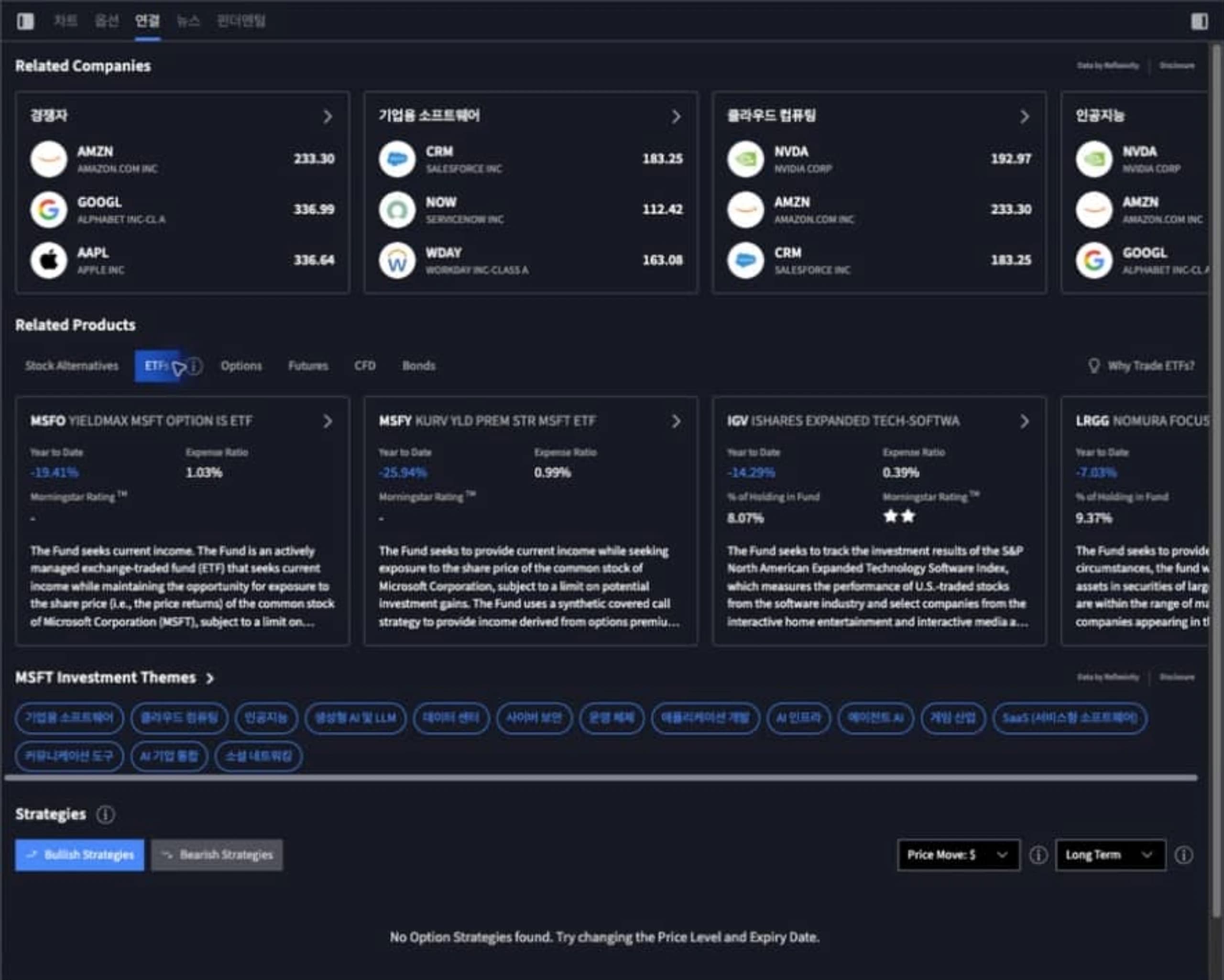Click the SaaS (서비스형 소프트웨어) theme chip

[x=1070, y=718]
